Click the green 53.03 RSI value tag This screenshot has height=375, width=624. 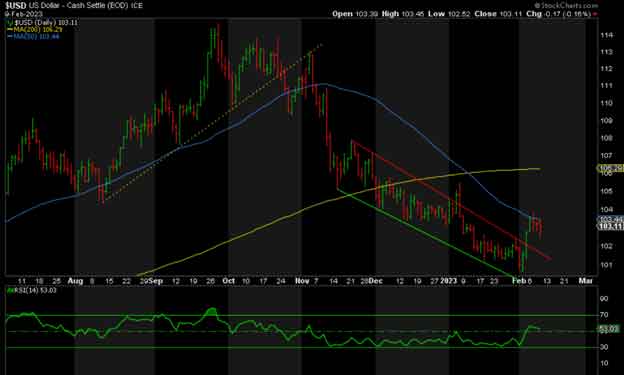coord(609,329)
